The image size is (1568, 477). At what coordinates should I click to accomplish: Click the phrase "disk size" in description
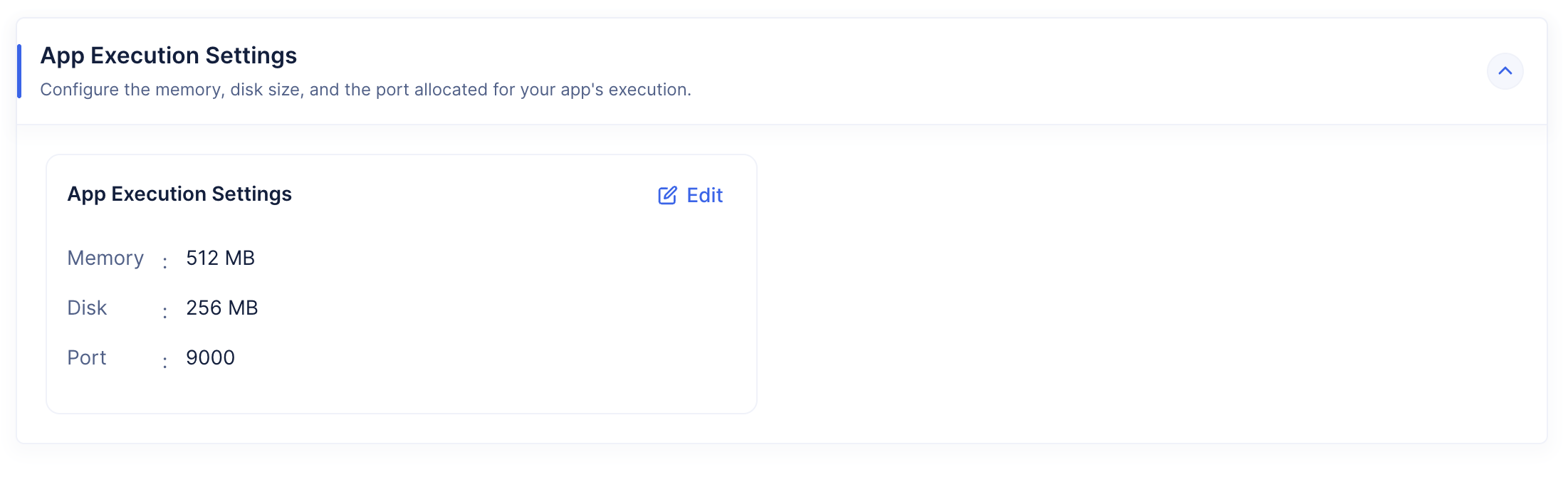coord(265,90)
